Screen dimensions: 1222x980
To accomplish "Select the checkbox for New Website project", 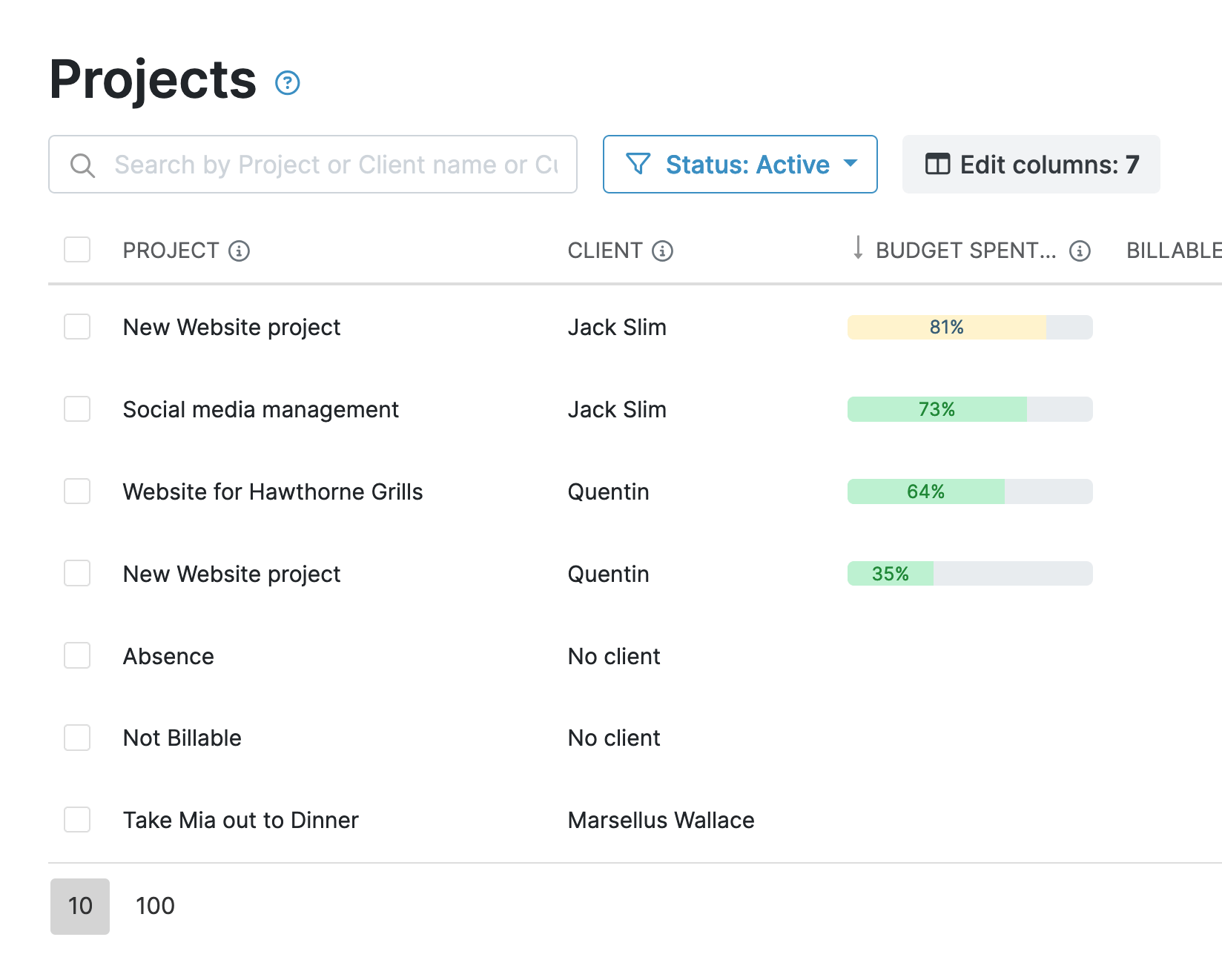I will pyautogui.click(x=76, y=327).
